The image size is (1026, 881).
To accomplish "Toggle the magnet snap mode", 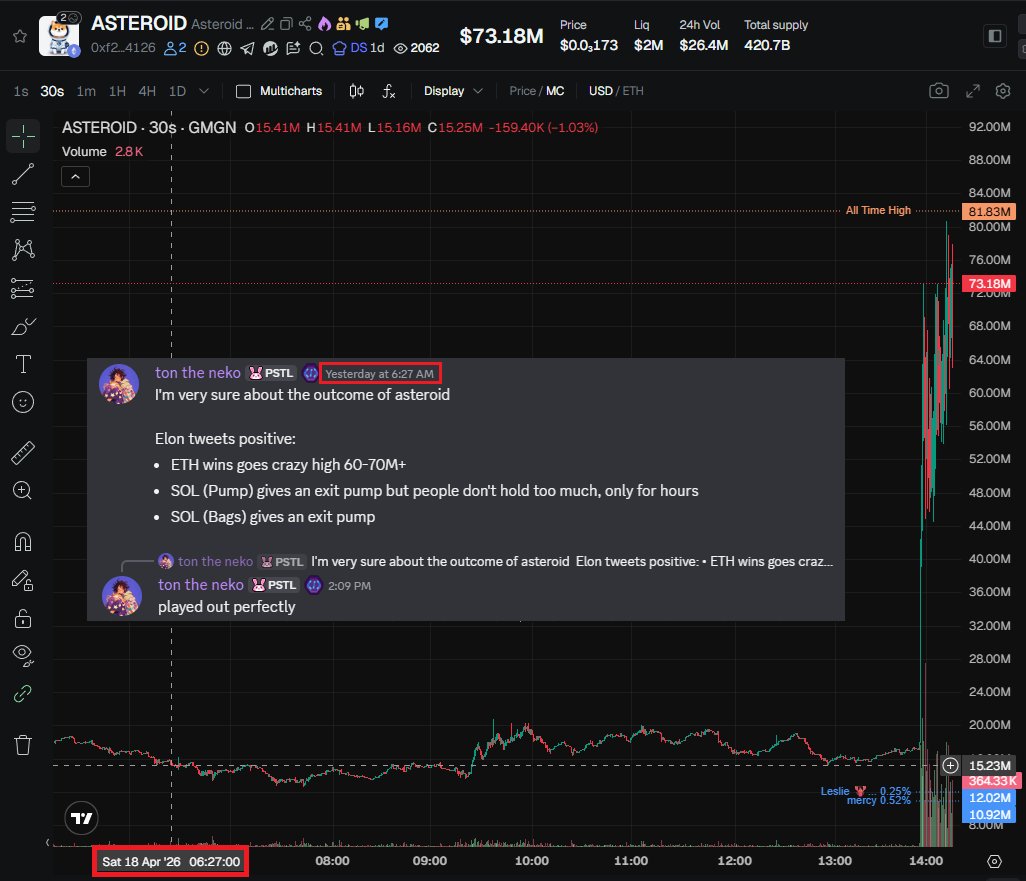I will [24, 542].
